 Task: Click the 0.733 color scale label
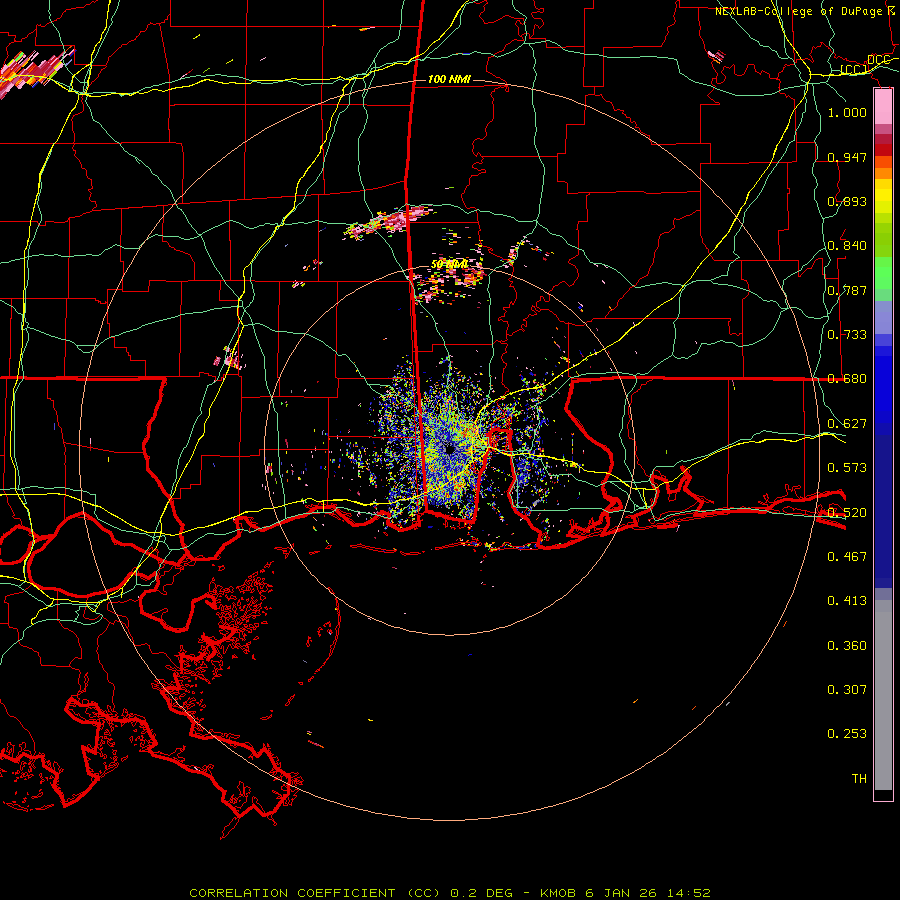tap(847, 335)
